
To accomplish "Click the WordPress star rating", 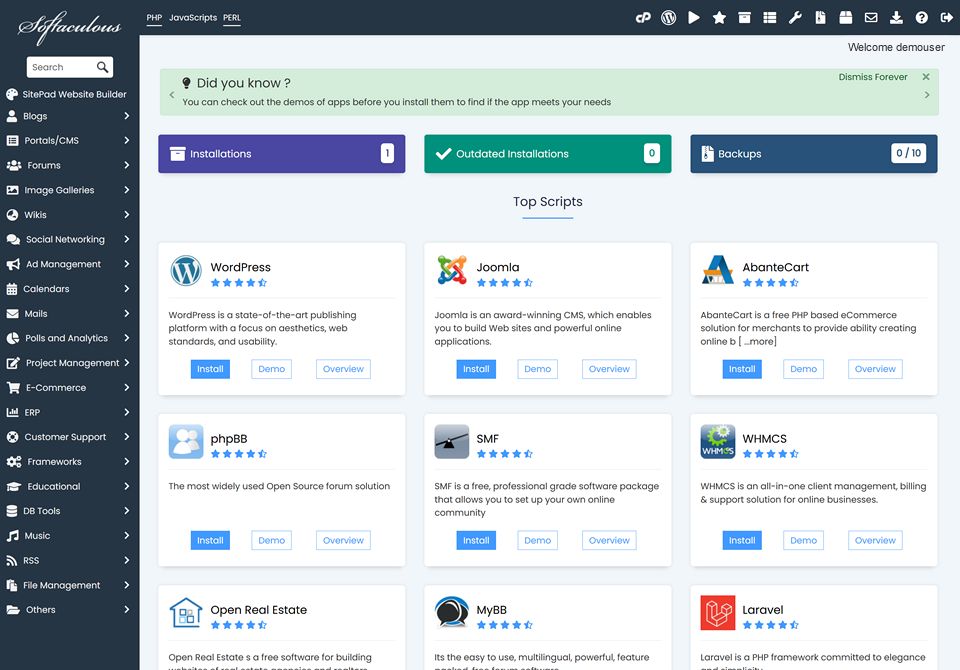I will point(239,283).
